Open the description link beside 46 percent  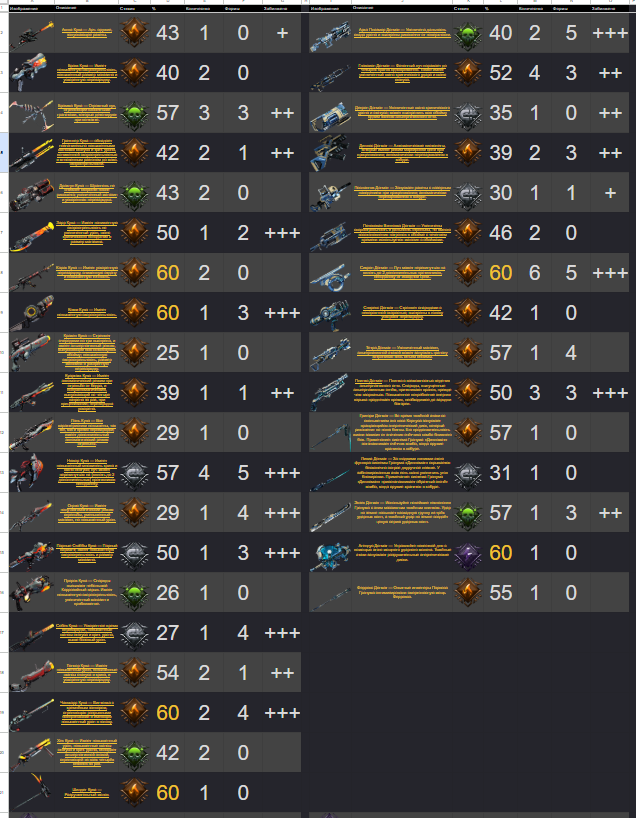(402, 233)
